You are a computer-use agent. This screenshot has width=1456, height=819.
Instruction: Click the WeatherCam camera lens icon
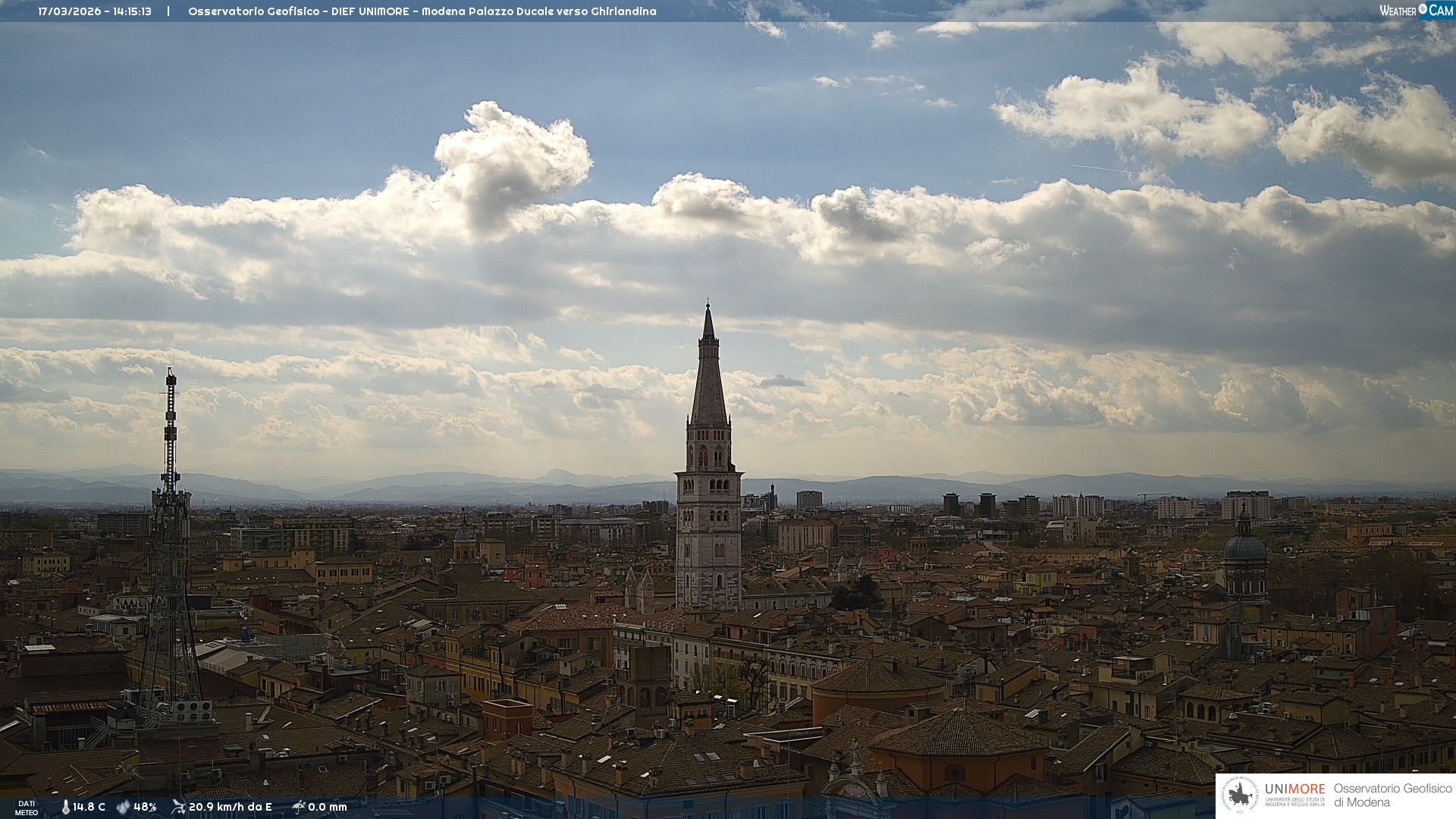(1423, 9)
